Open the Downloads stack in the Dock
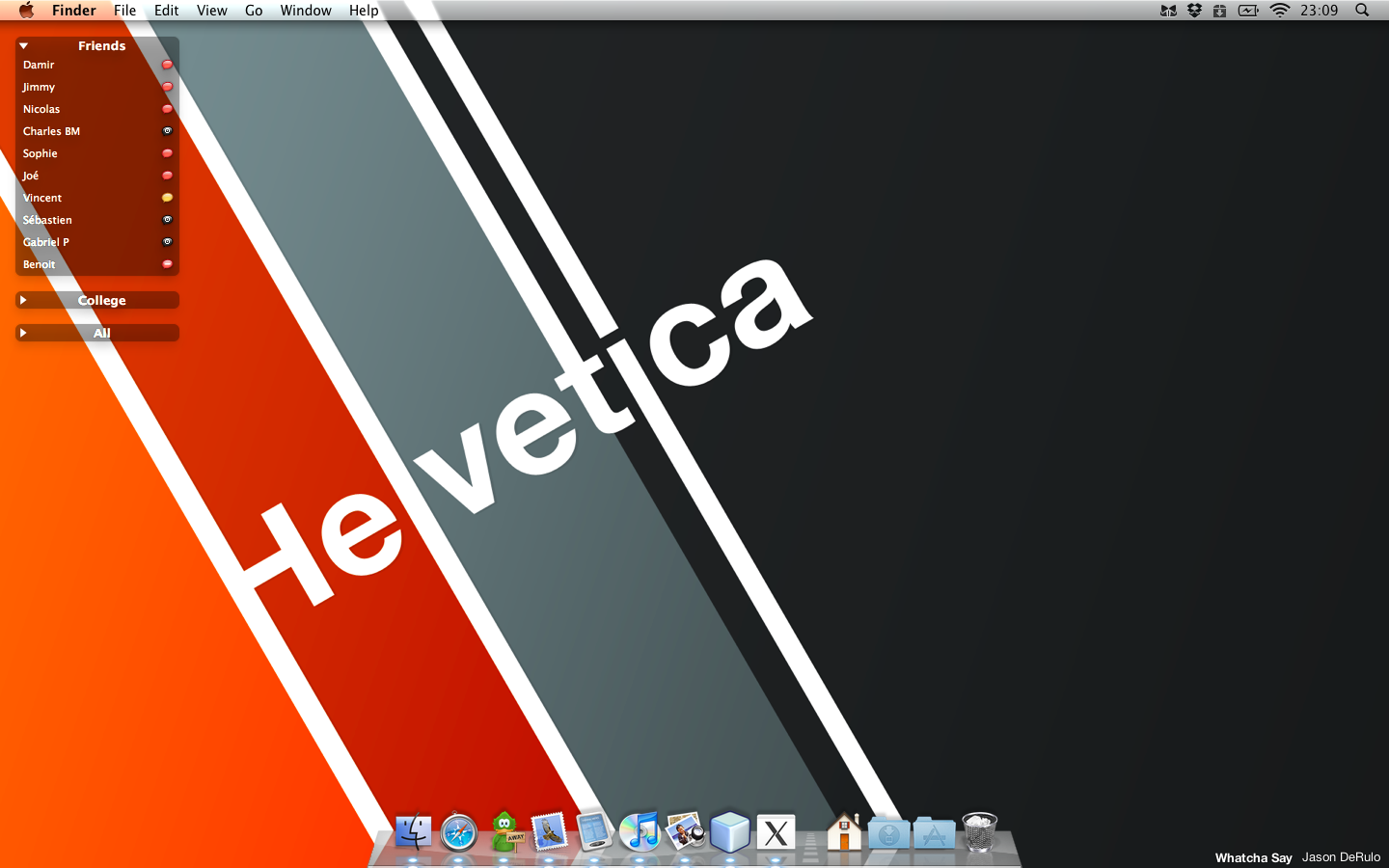 coord(888,833)
